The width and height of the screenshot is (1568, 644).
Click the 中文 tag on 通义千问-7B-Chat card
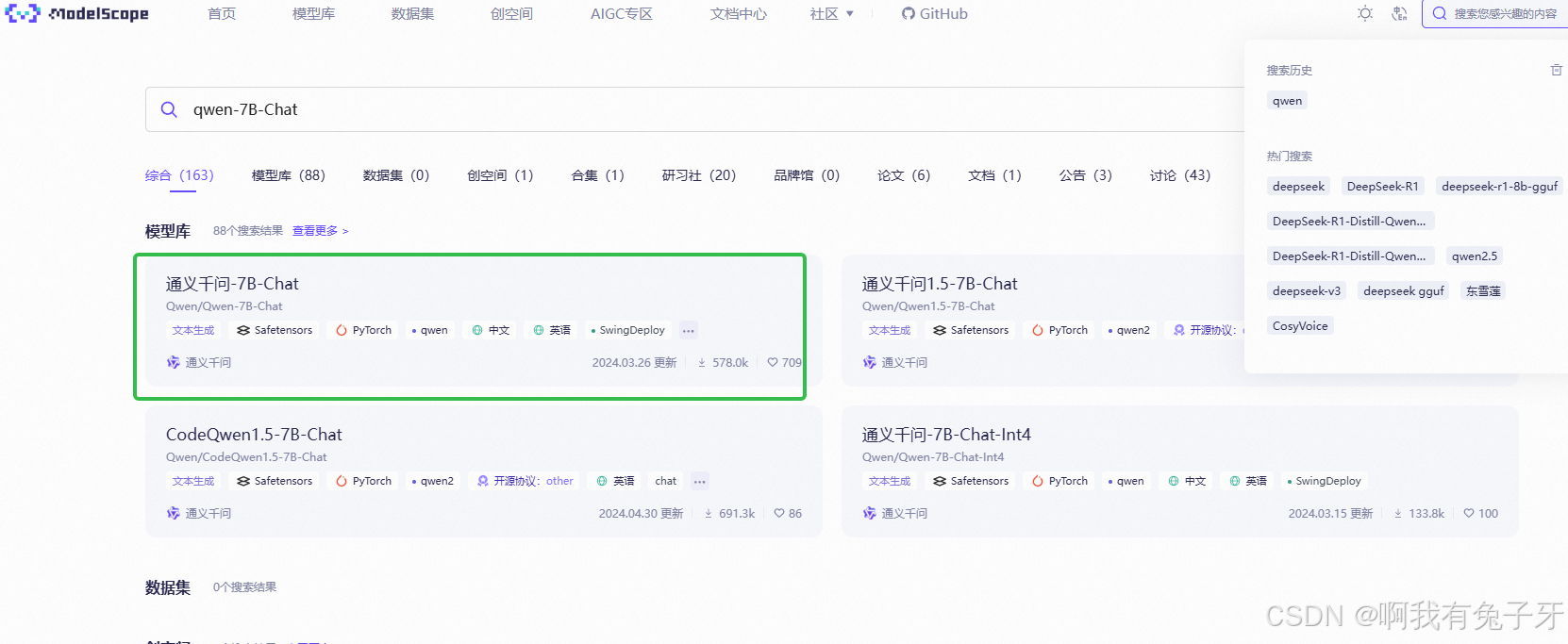click(491, 330)
